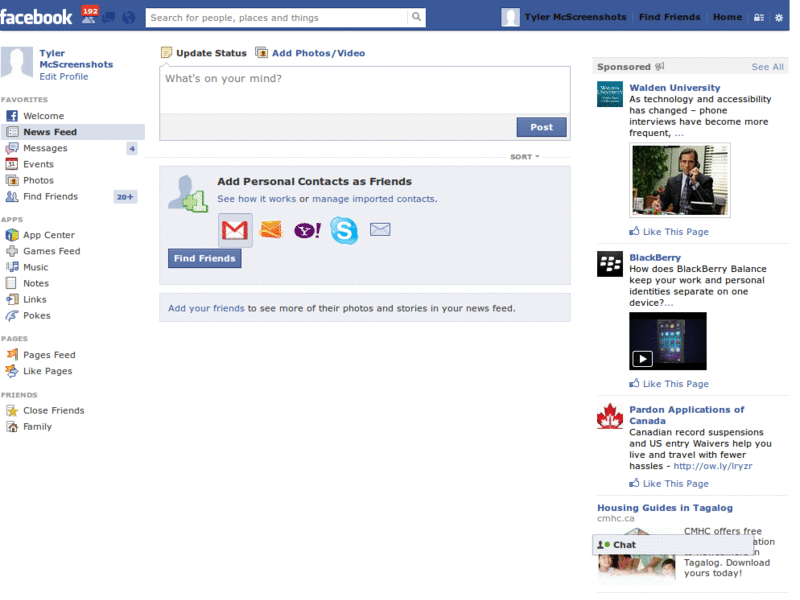The height and width of the screenshot is (600, 800).
Task: Open manage imported contacts link
Action: (x=374, y=199)
